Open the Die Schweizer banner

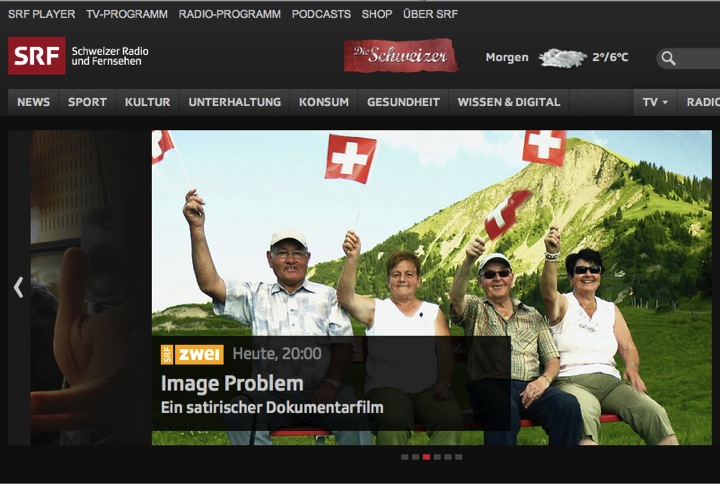(400, 56)
